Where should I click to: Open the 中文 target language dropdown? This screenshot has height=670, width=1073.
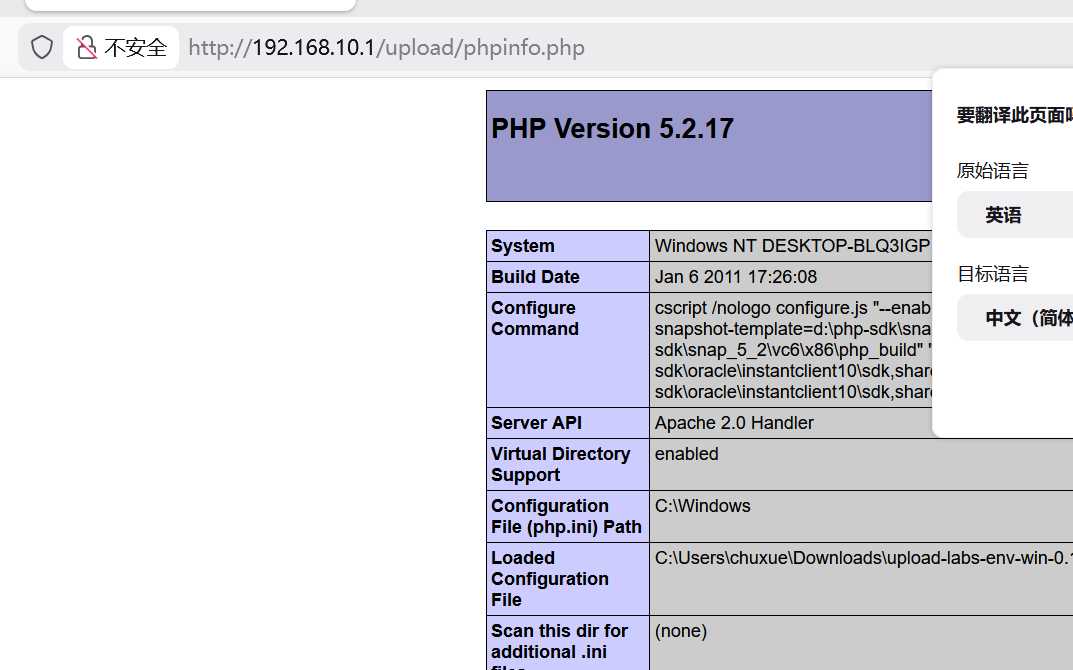1015,318
